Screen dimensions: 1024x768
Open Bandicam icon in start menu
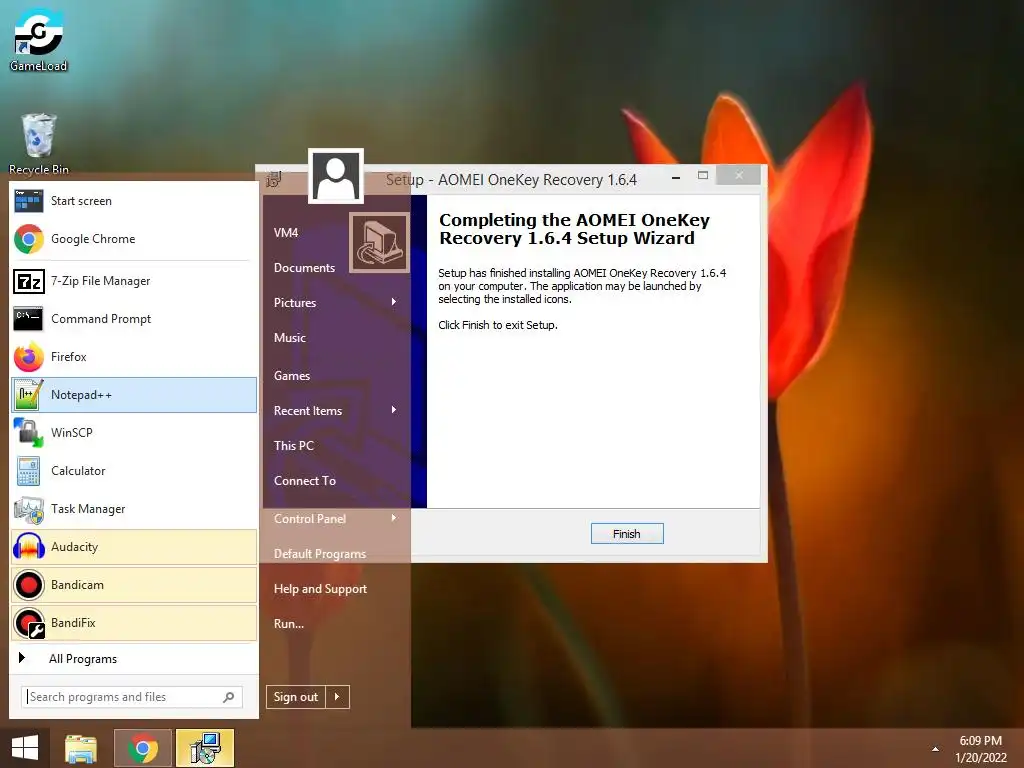pyautogui.click(x=29, y=584)
